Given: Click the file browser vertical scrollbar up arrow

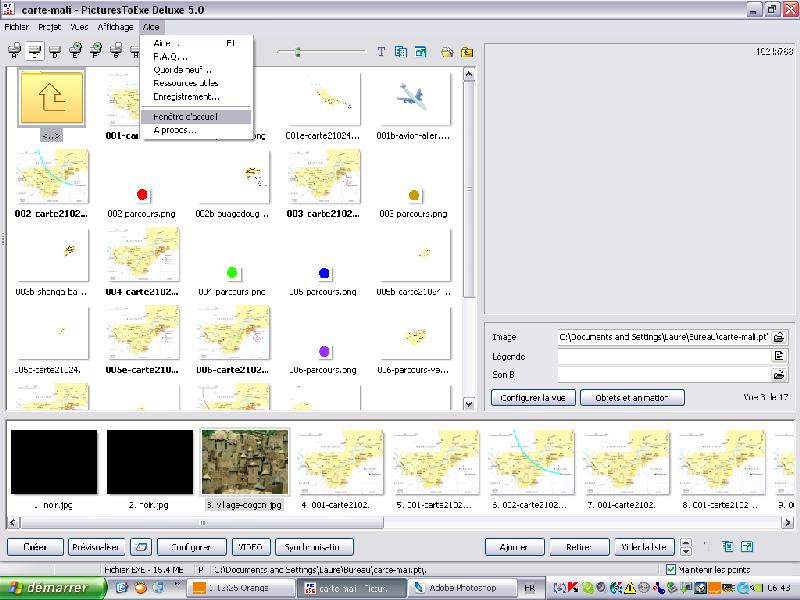Looking at the screenshot, I should tap(469, 74).
